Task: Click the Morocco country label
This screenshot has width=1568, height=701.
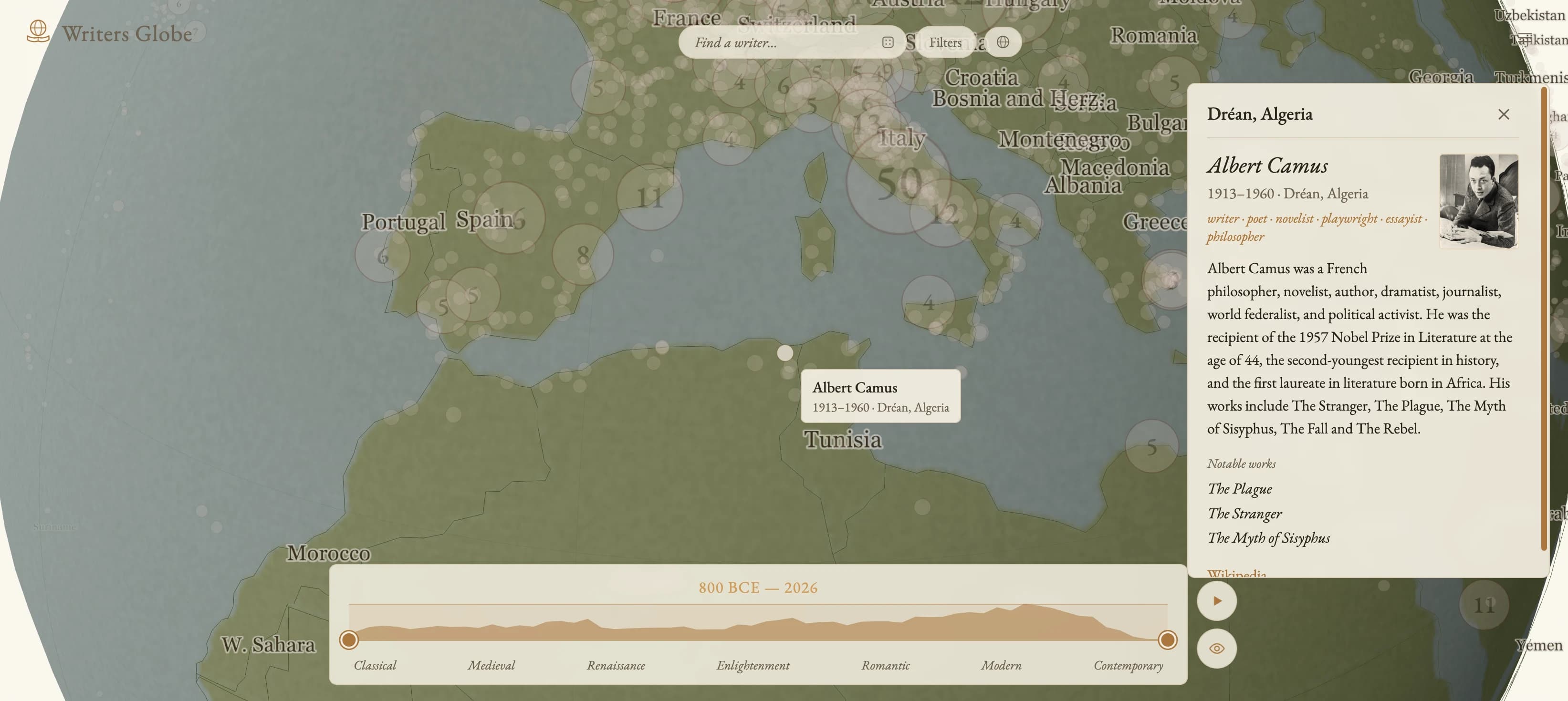Action: (x=329, y=553)
